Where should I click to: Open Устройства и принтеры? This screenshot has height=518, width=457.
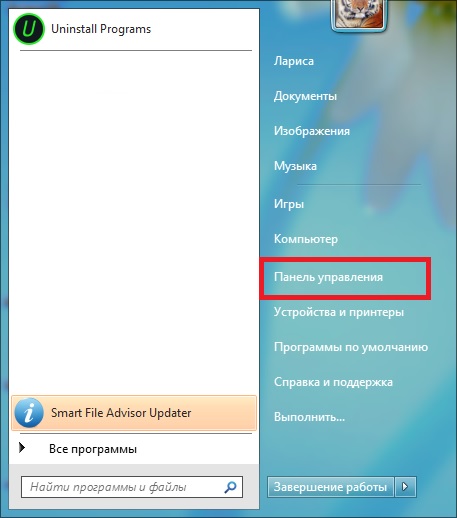[339, 312]
